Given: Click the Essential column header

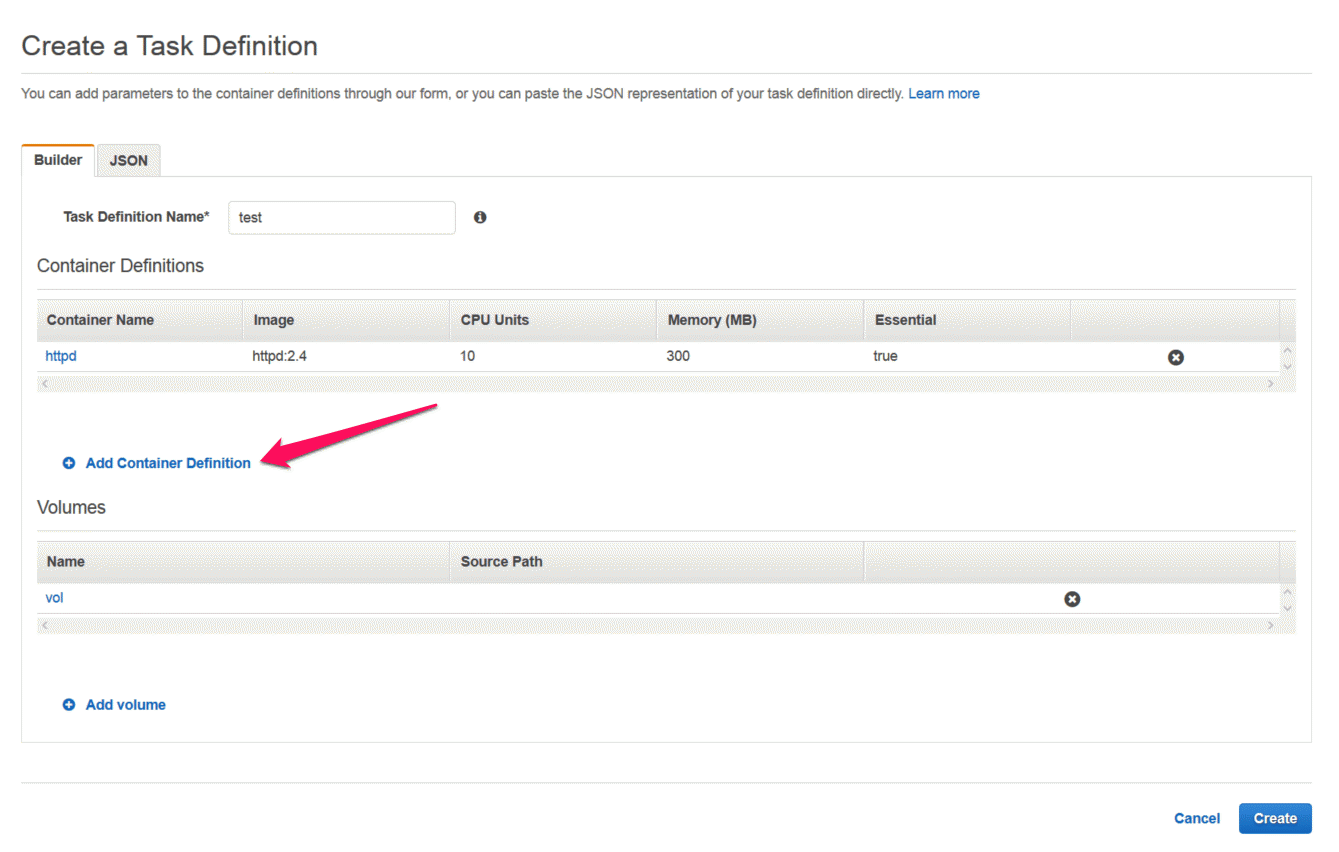Looking at the screenshot, I should coord(967,320).
